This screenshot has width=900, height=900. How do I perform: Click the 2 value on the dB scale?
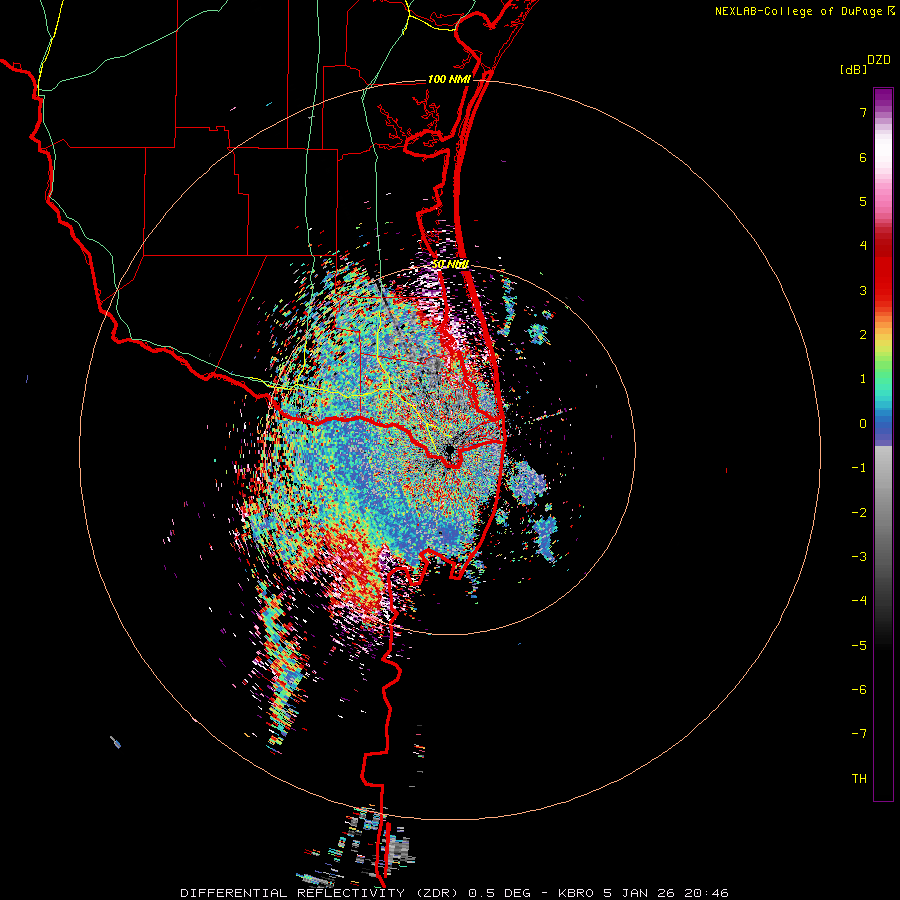[x=863, y=335]
